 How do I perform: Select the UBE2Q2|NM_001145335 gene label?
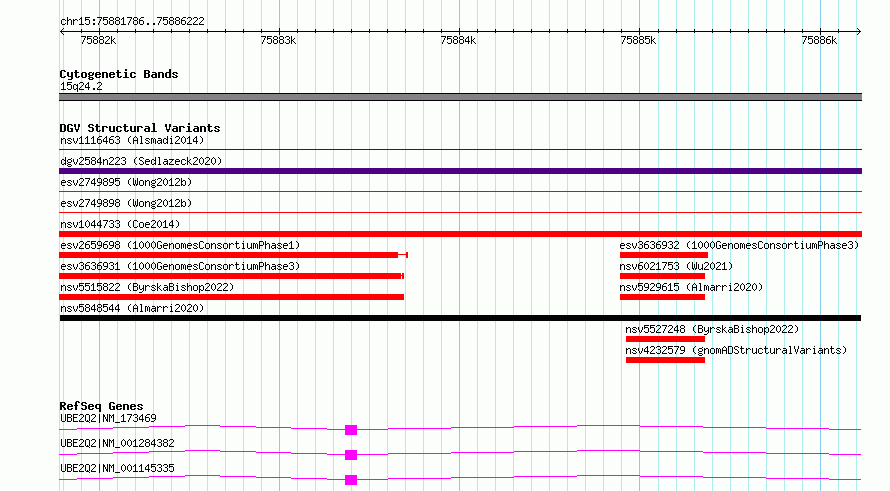click(x=117, y=468)
